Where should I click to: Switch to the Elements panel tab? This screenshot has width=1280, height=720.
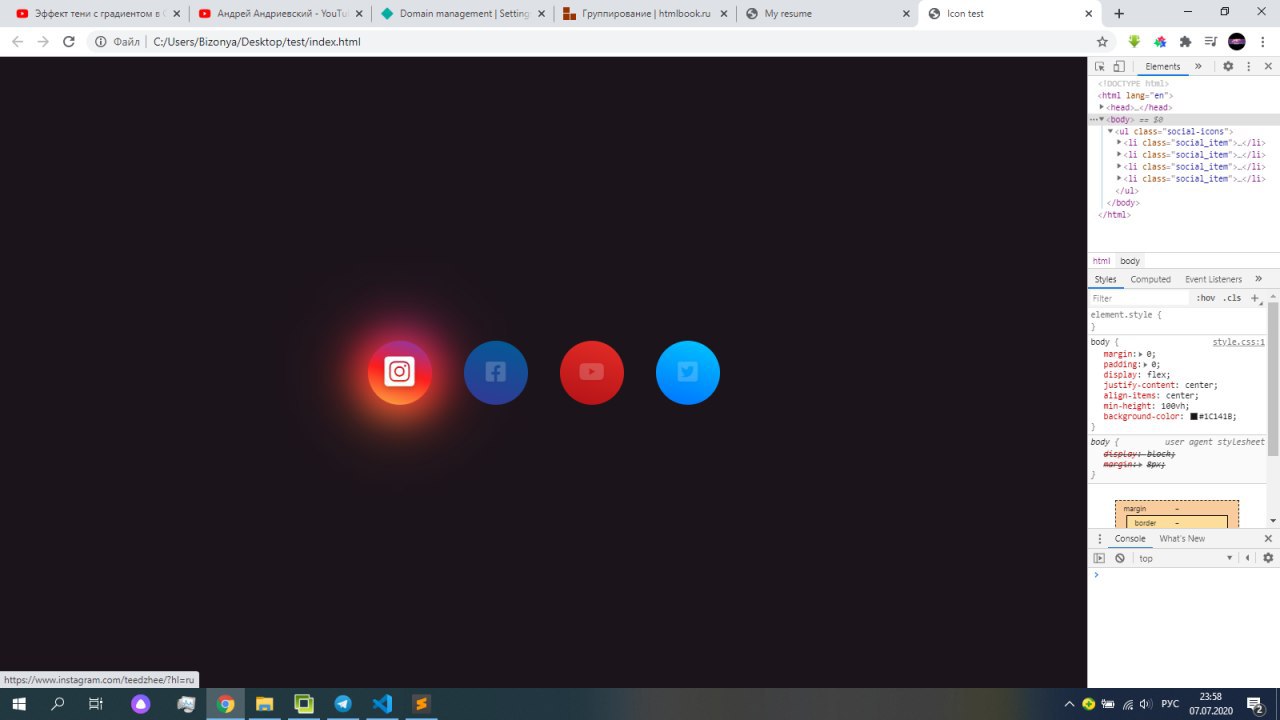[1162, 66]
